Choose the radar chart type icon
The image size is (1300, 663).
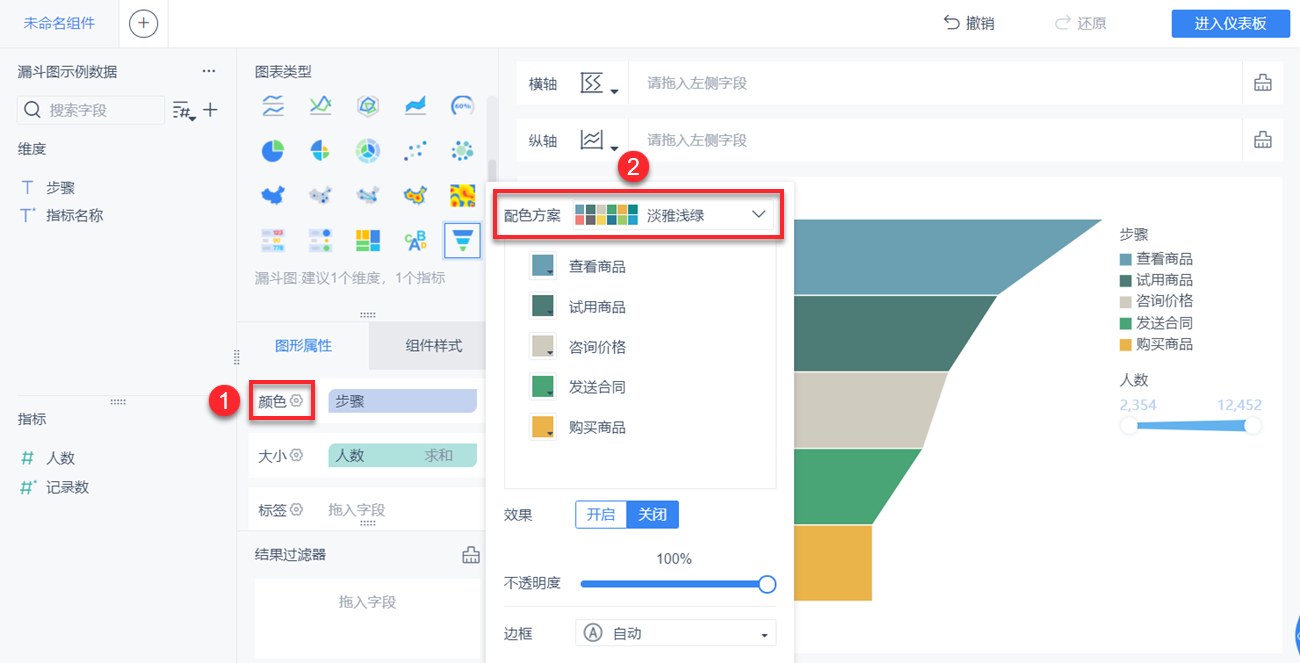pos(368,104)
